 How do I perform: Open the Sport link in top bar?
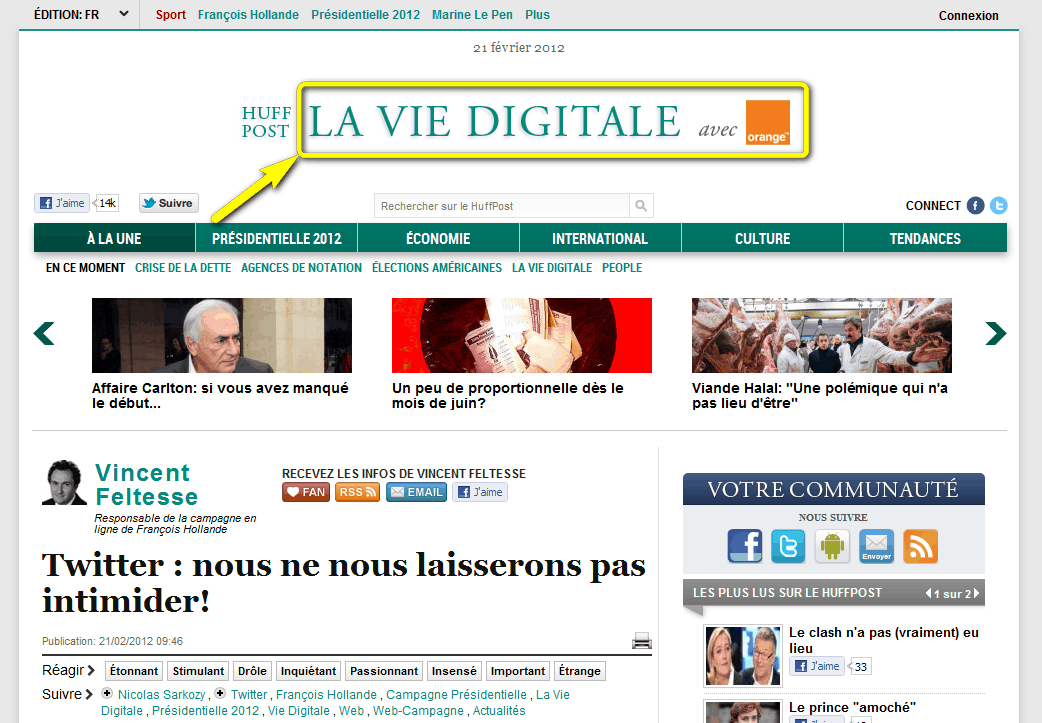pos(171,15)
